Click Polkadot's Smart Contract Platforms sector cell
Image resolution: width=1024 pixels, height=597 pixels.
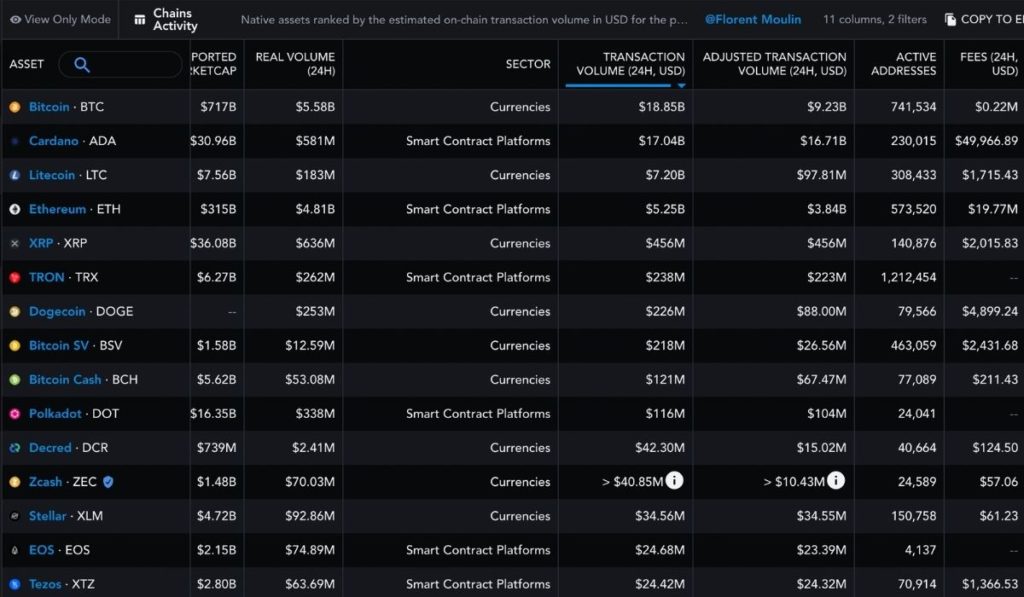(478, 413)
